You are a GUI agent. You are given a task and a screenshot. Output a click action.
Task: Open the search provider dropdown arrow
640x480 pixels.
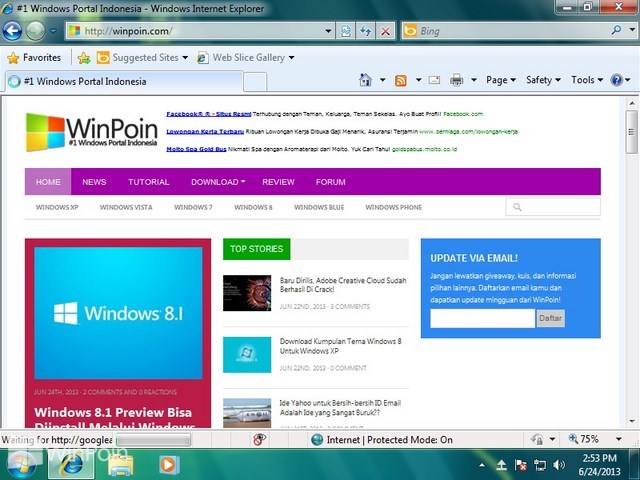coord(632,30)
